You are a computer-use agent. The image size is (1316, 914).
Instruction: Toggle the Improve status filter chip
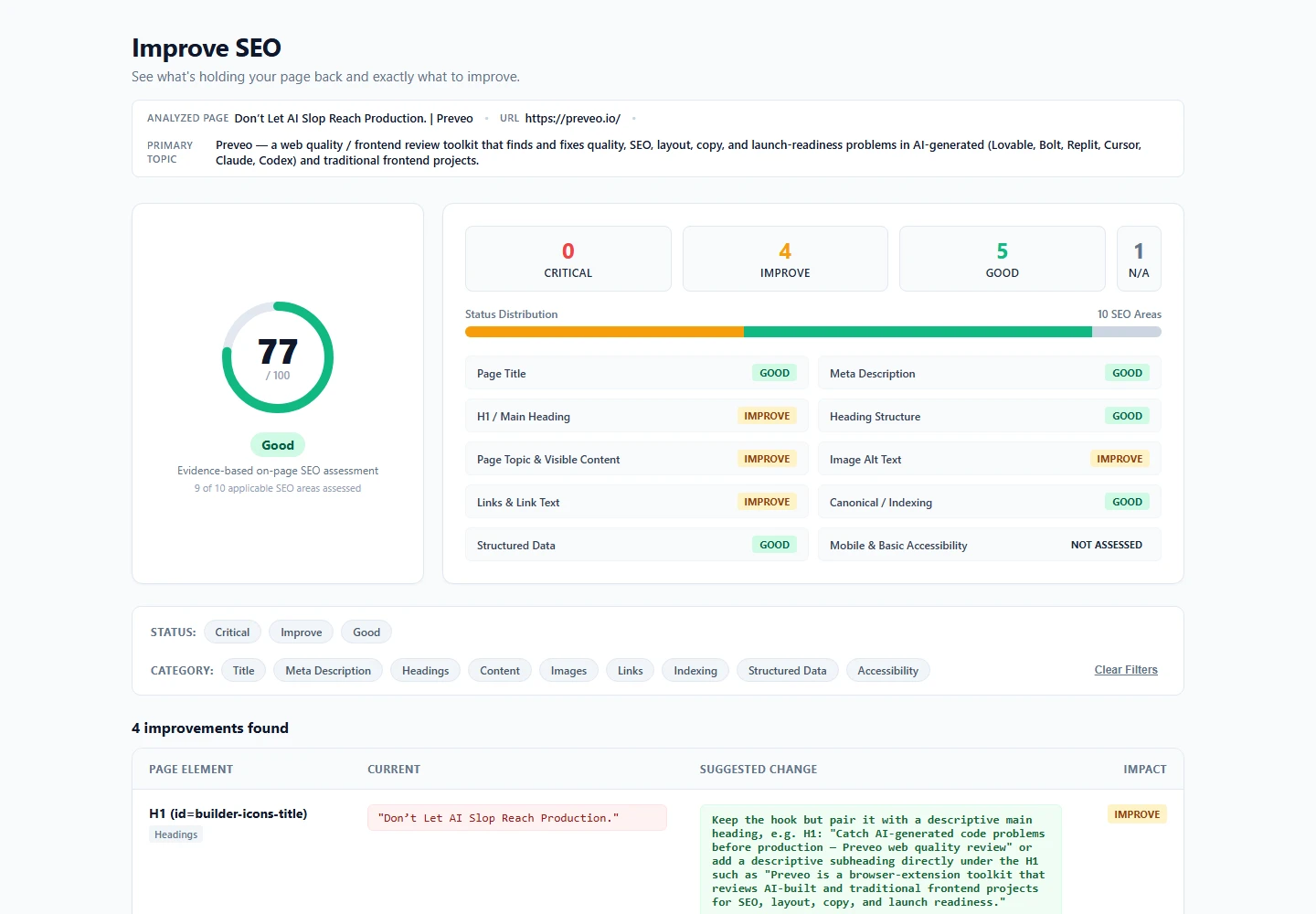[301, 632]
